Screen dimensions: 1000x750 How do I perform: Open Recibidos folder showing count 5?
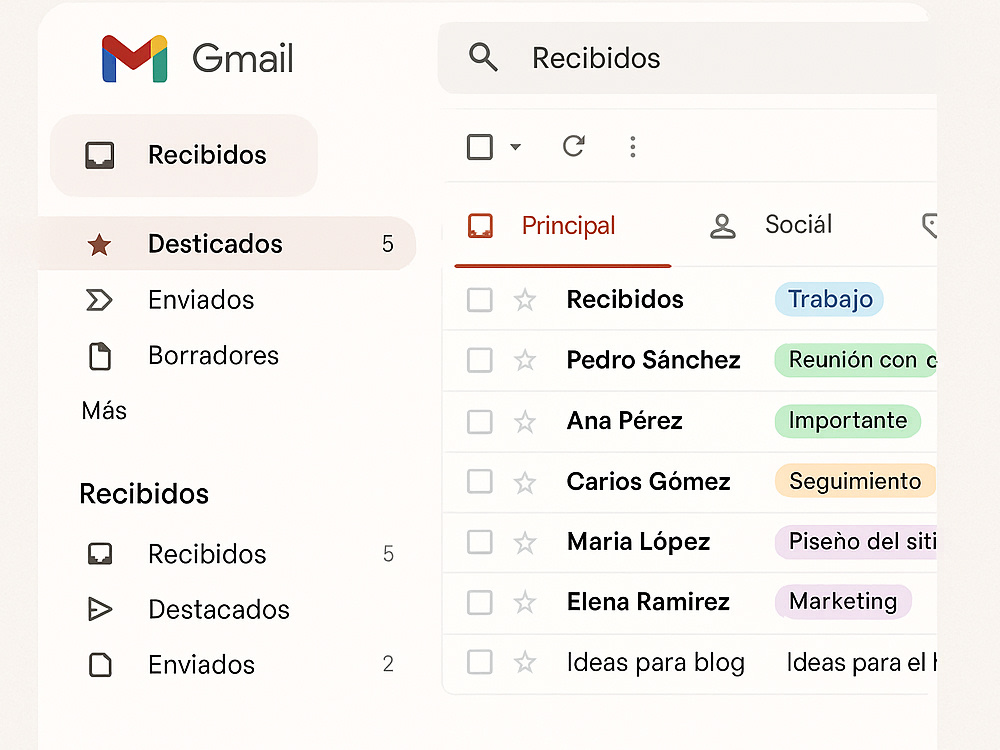click(x=239, y=554)
